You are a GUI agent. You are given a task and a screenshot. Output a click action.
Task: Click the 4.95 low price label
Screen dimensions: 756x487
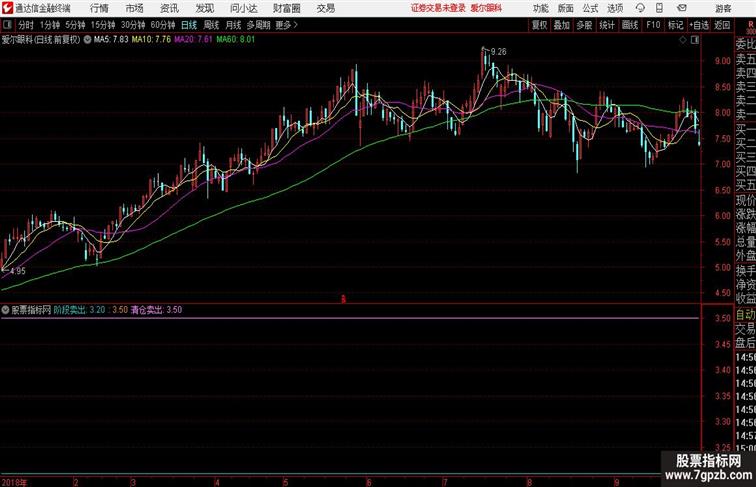pyautogui.click(x=17, y=271)
